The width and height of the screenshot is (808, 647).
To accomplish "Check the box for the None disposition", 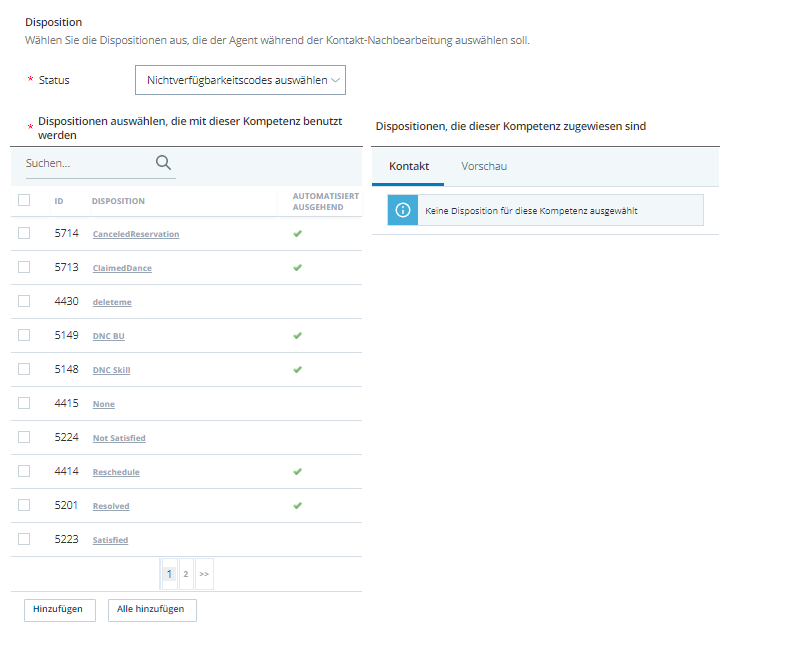I will [x=24, y=403].
